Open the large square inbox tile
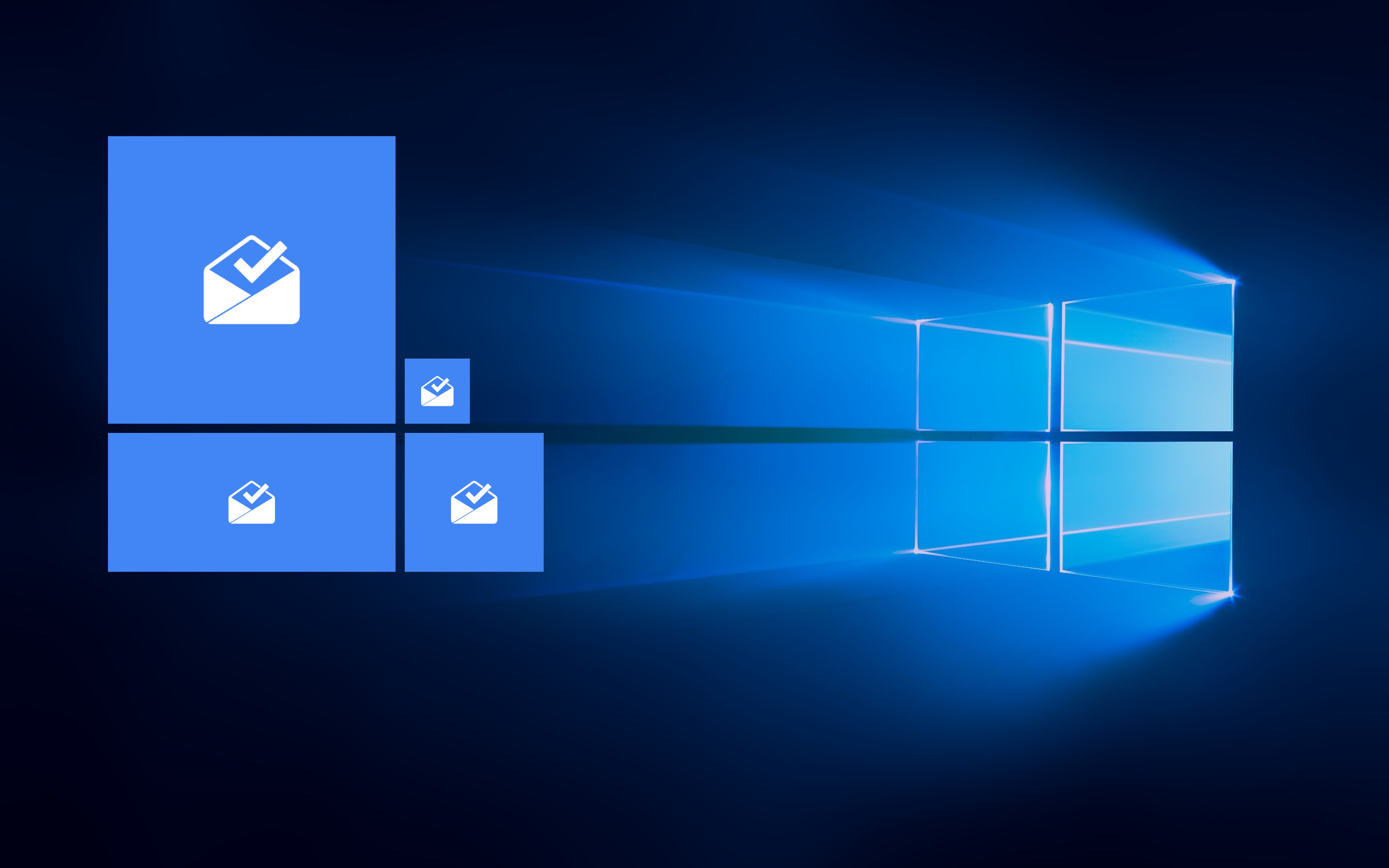Image resolution: width=1389 pixels, height=868 pixels. pos(251,279)
